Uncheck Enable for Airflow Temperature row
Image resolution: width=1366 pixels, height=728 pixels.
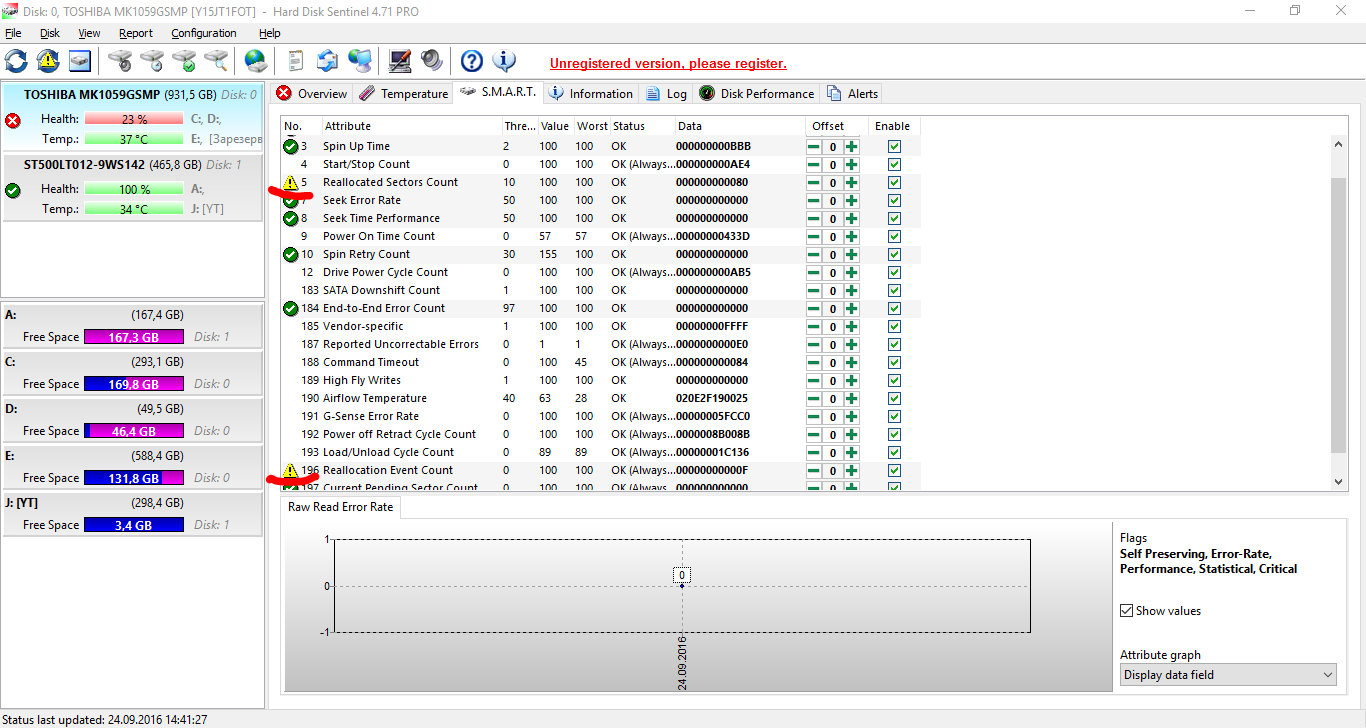point(894,398)
